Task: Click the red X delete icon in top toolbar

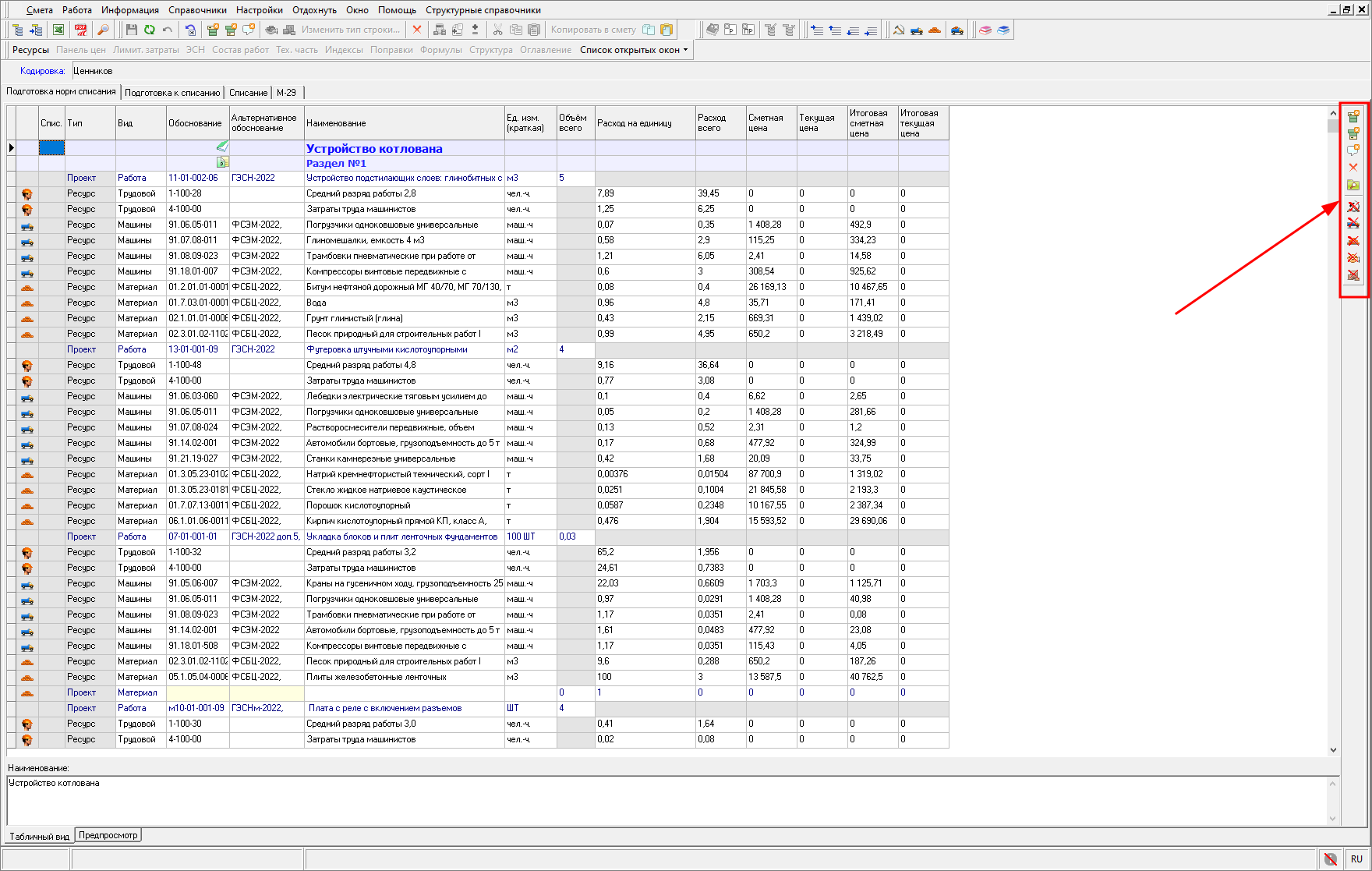Action: 417,30
